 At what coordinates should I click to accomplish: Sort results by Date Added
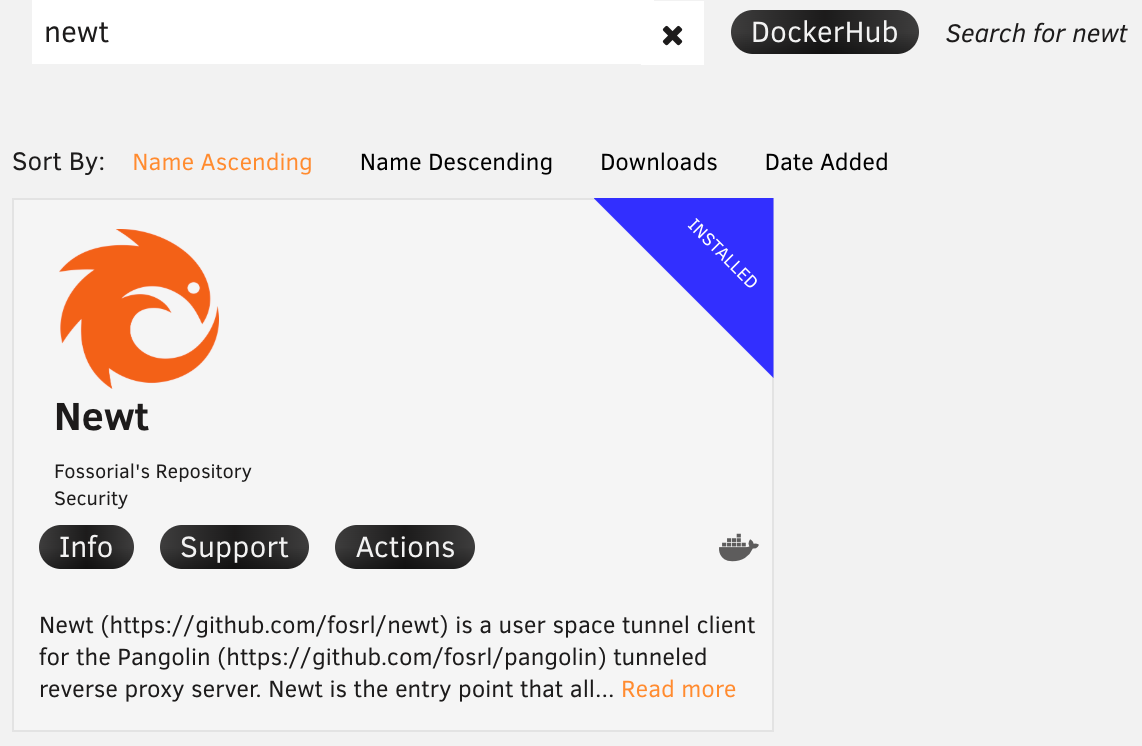[x=826, y=162]
